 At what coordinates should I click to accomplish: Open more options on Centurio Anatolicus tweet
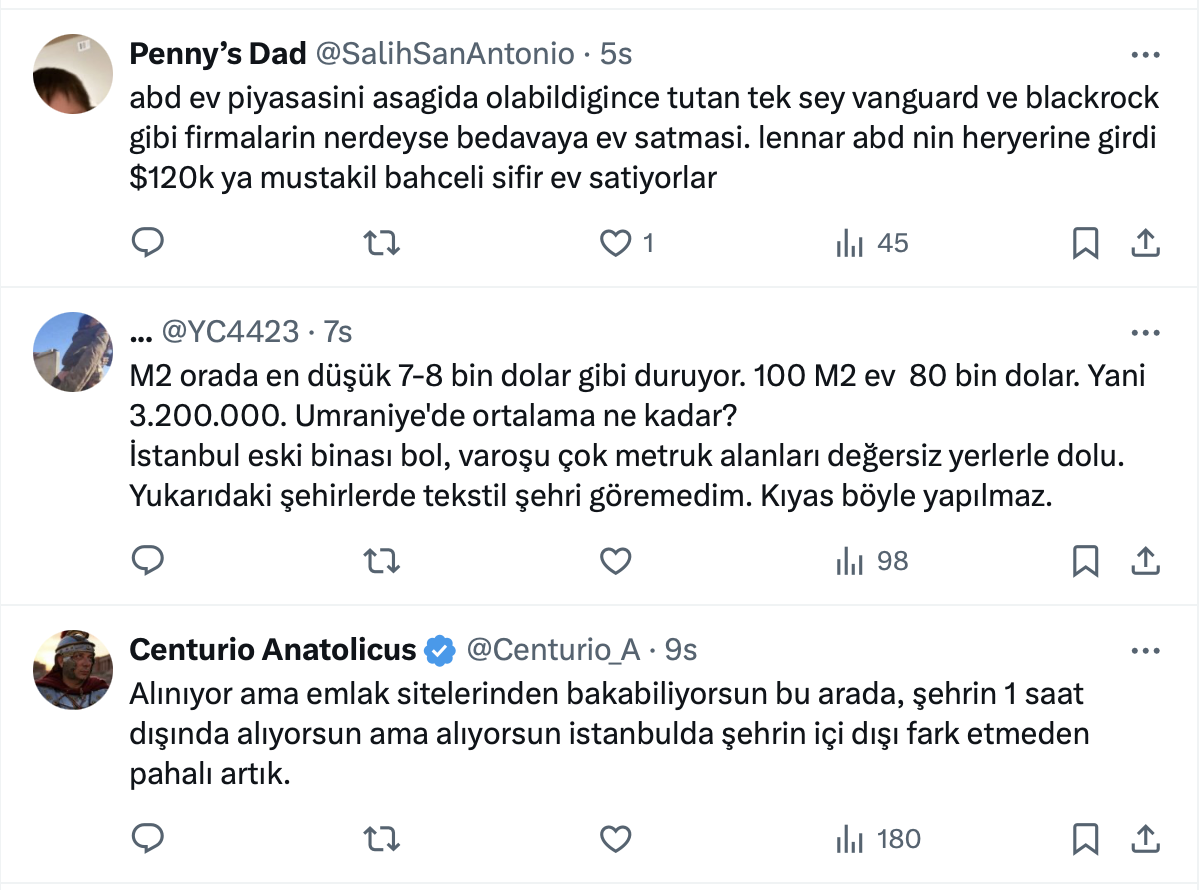tap(1144, 651)
